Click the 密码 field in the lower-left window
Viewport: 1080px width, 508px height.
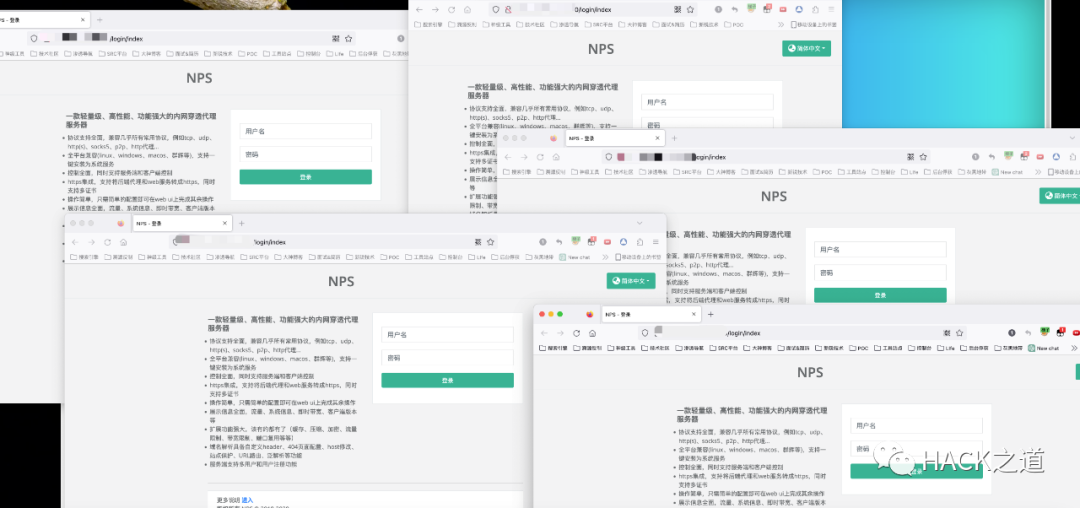pos(448,358)
